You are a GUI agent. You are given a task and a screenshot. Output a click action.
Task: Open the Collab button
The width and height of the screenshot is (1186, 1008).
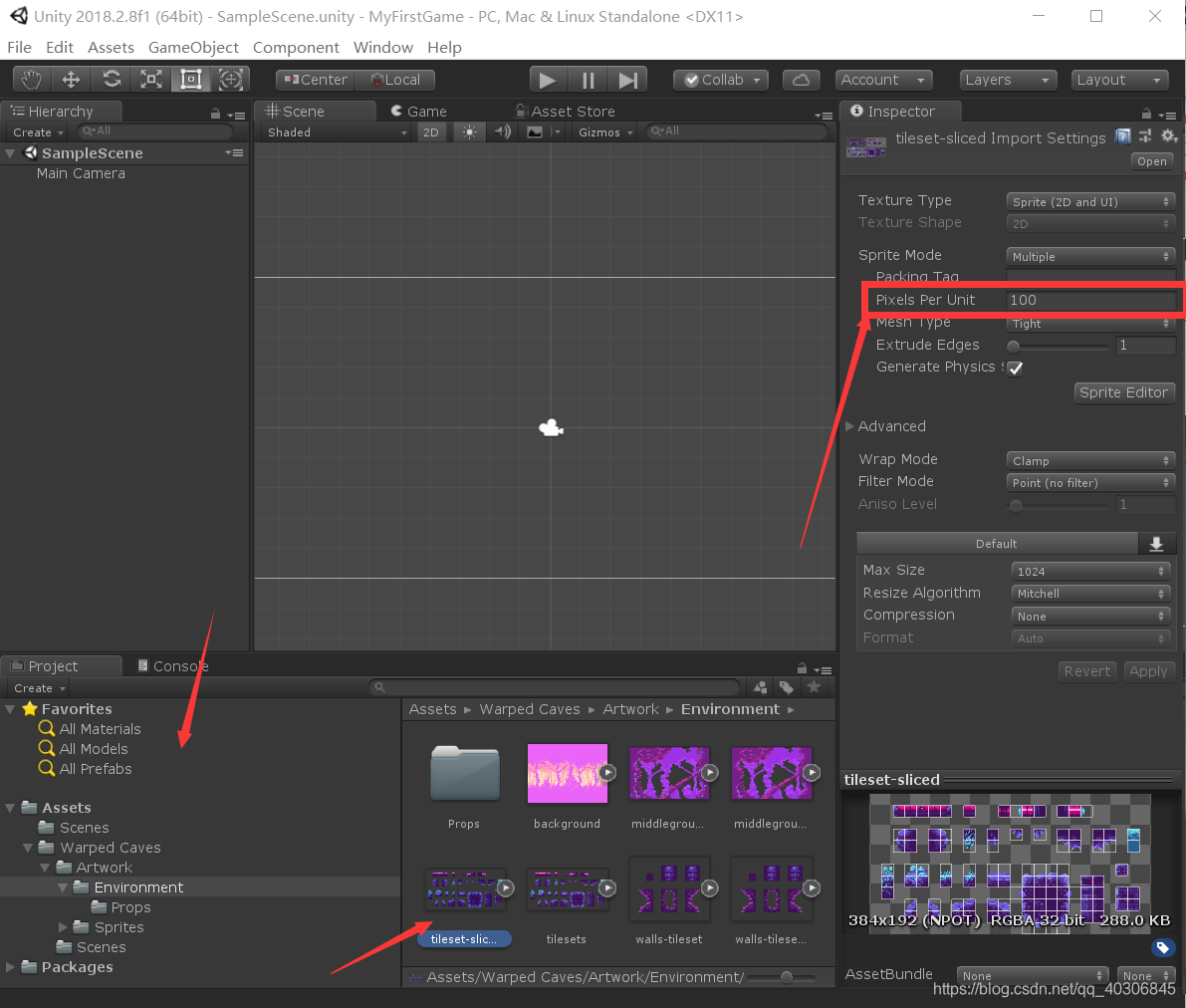click(722, 81)
